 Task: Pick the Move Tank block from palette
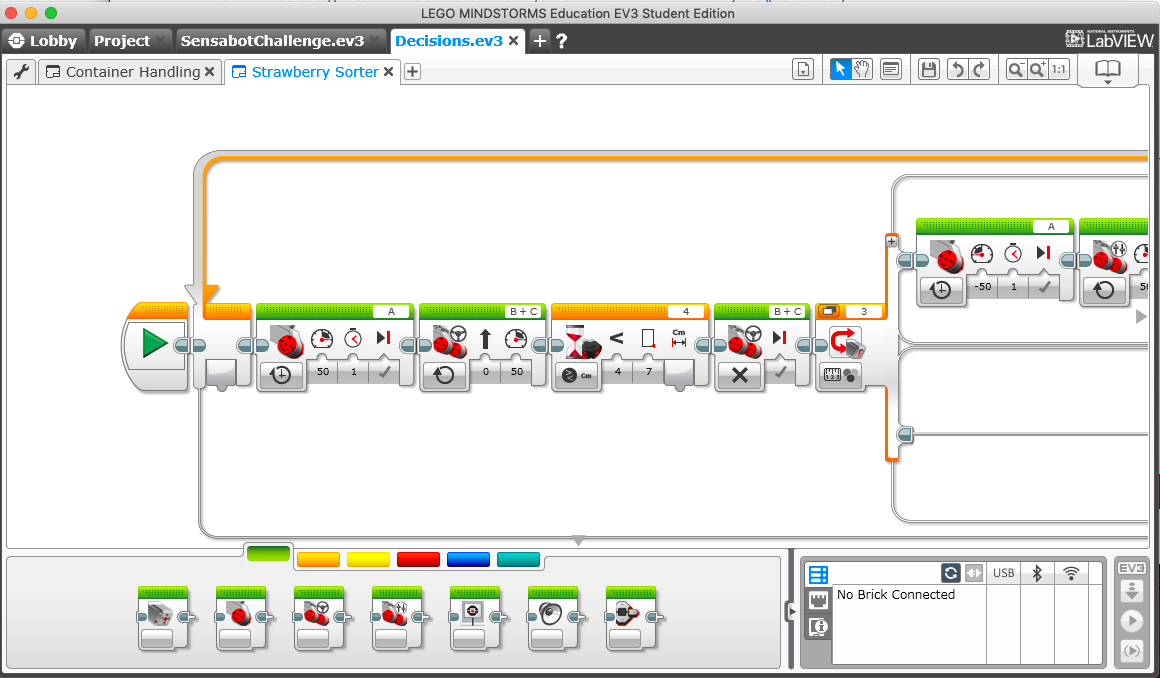coord(397,618)
